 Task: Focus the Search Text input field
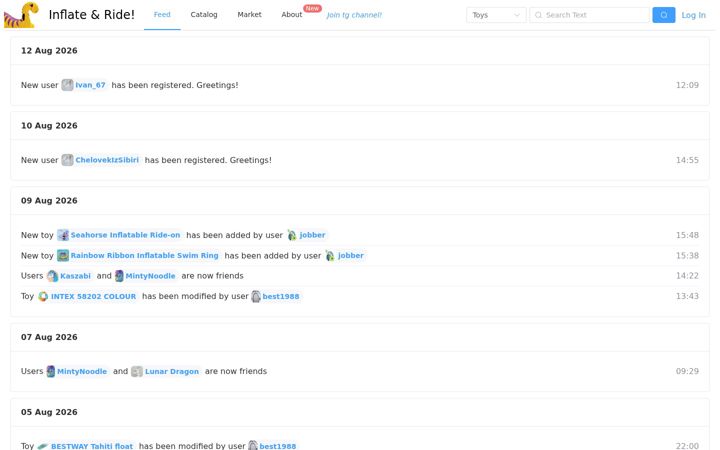590,15
